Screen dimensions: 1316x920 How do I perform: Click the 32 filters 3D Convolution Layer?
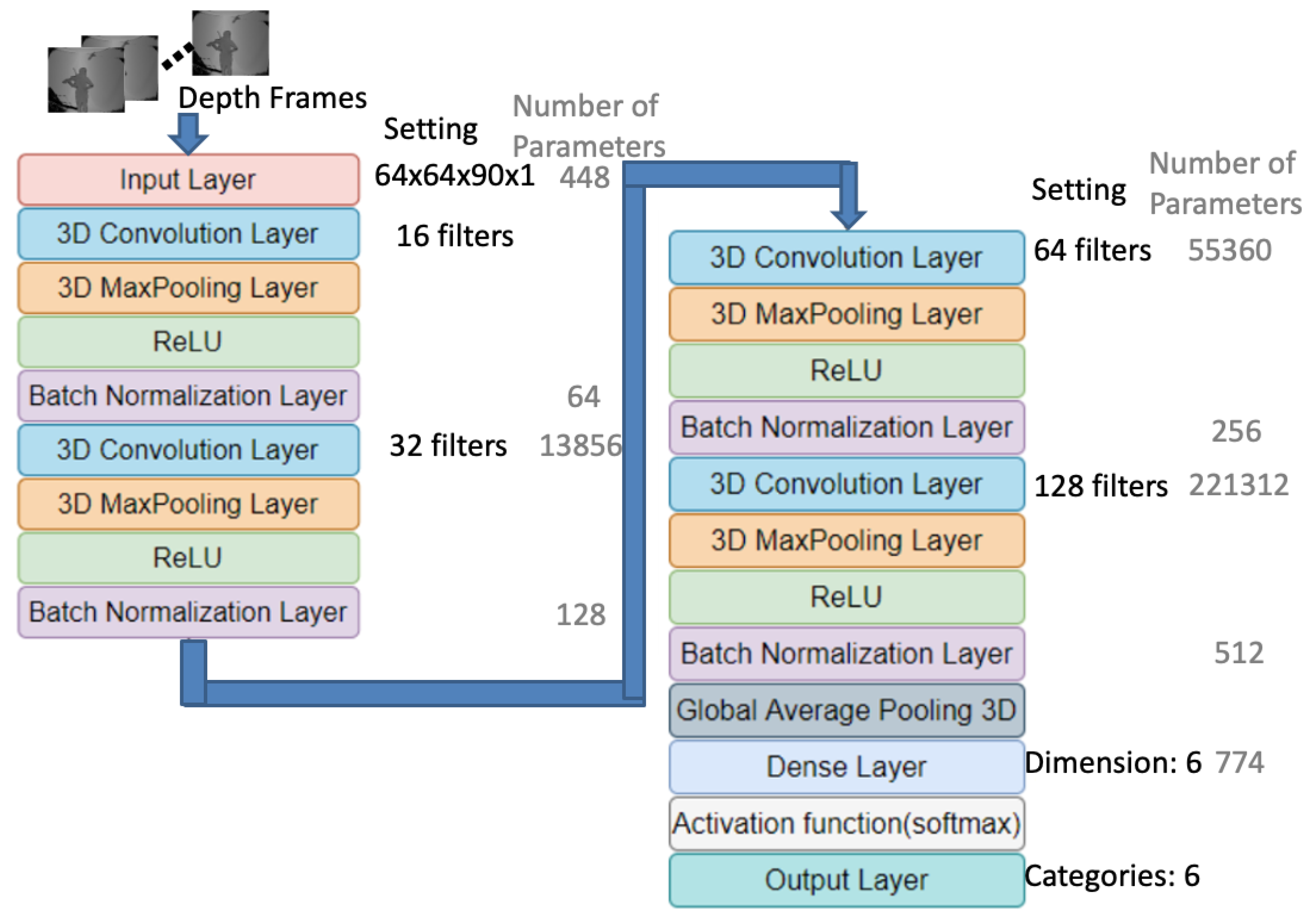188,450
